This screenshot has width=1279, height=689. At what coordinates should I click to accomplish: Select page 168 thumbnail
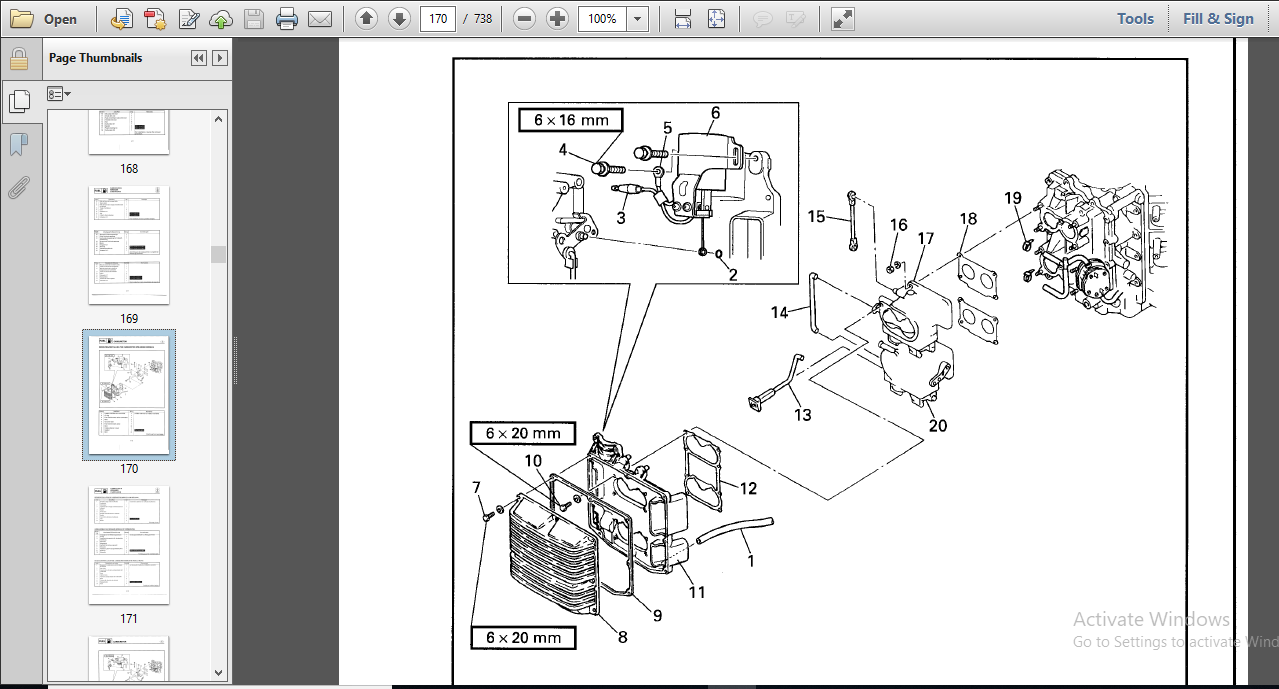click(x=129, y=132)
